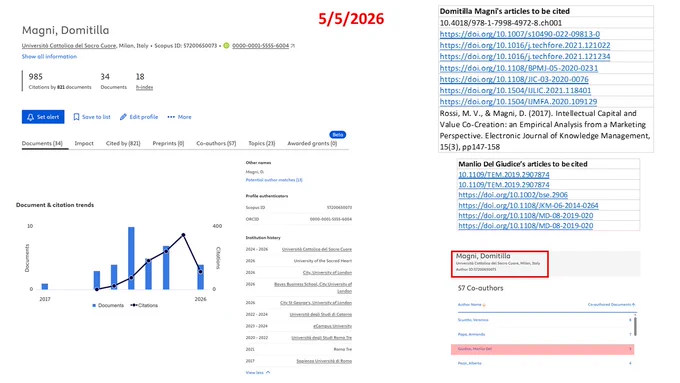Click Documents legend marker in chart

94,305
